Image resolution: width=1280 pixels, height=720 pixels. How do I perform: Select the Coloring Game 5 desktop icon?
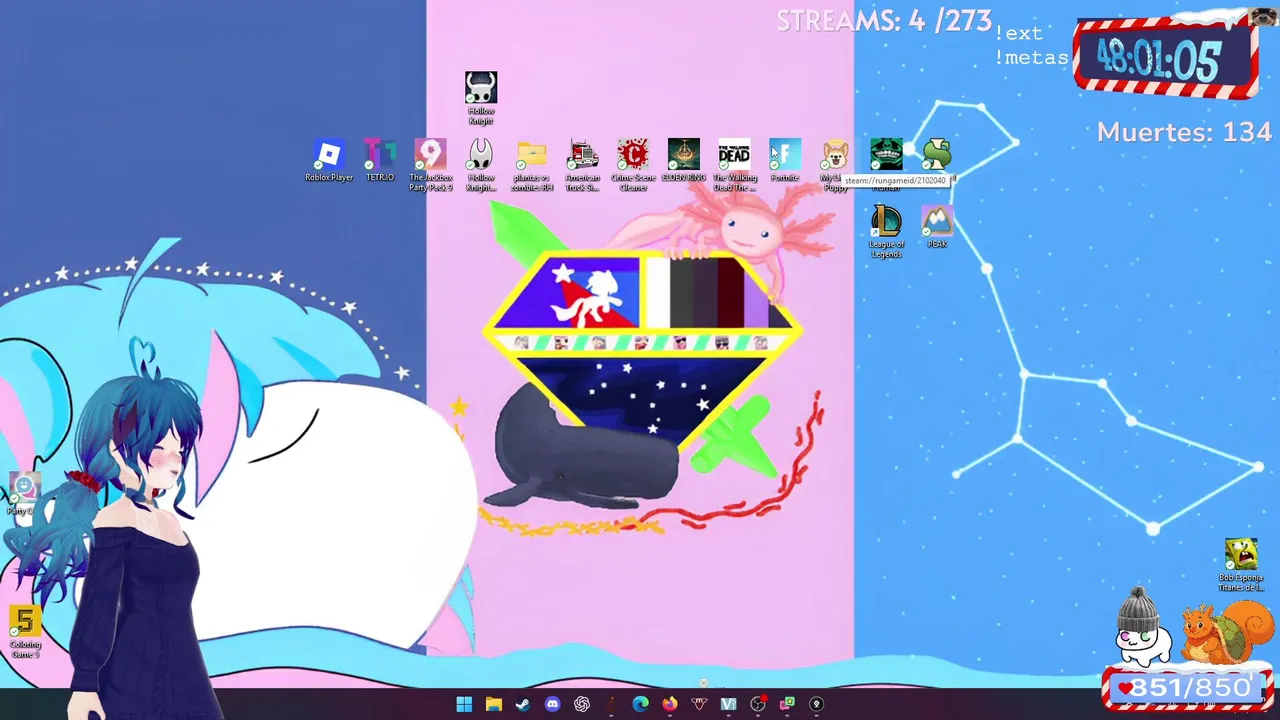(25, 632)
